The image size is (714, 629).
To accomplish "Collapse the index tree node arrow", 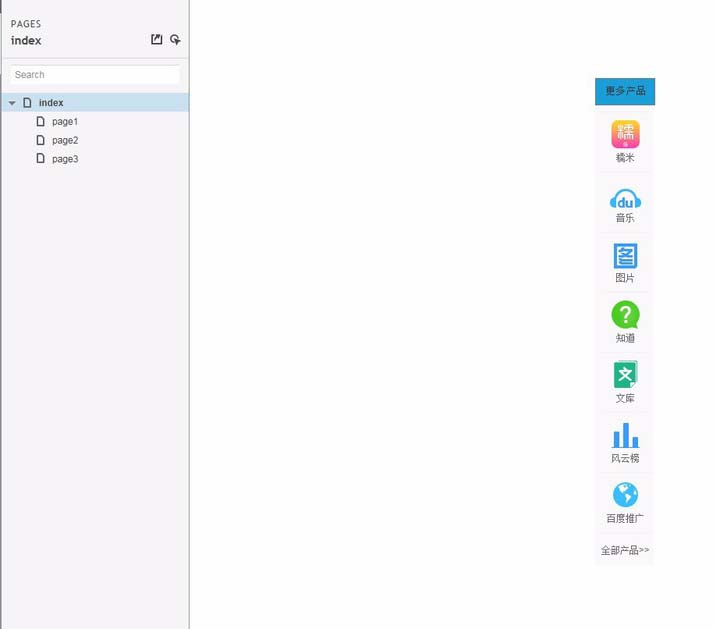I will pyautogui.click(x=12, y=103).
